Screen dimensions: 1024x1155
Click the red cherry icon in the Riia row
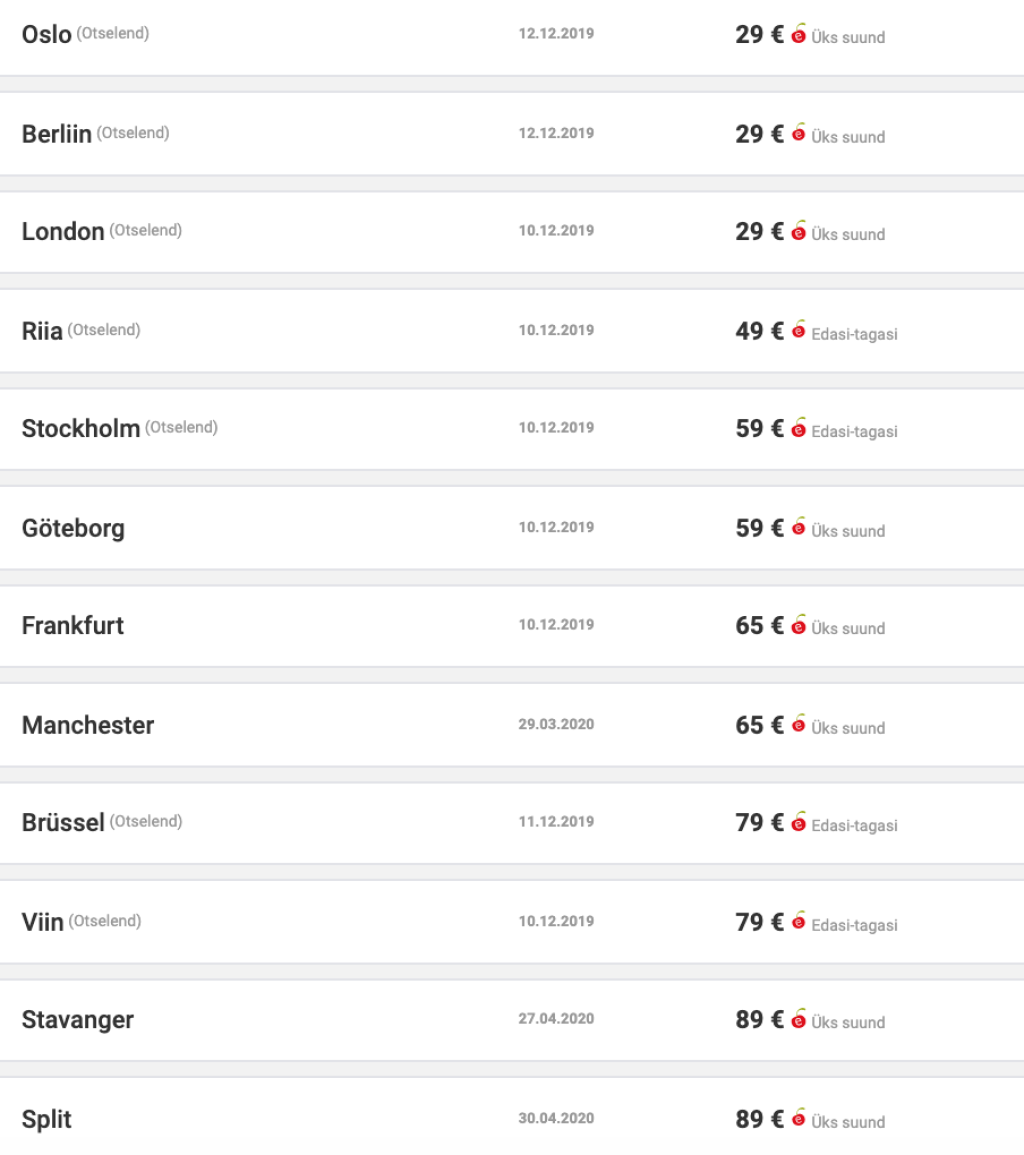pos(798,331)
